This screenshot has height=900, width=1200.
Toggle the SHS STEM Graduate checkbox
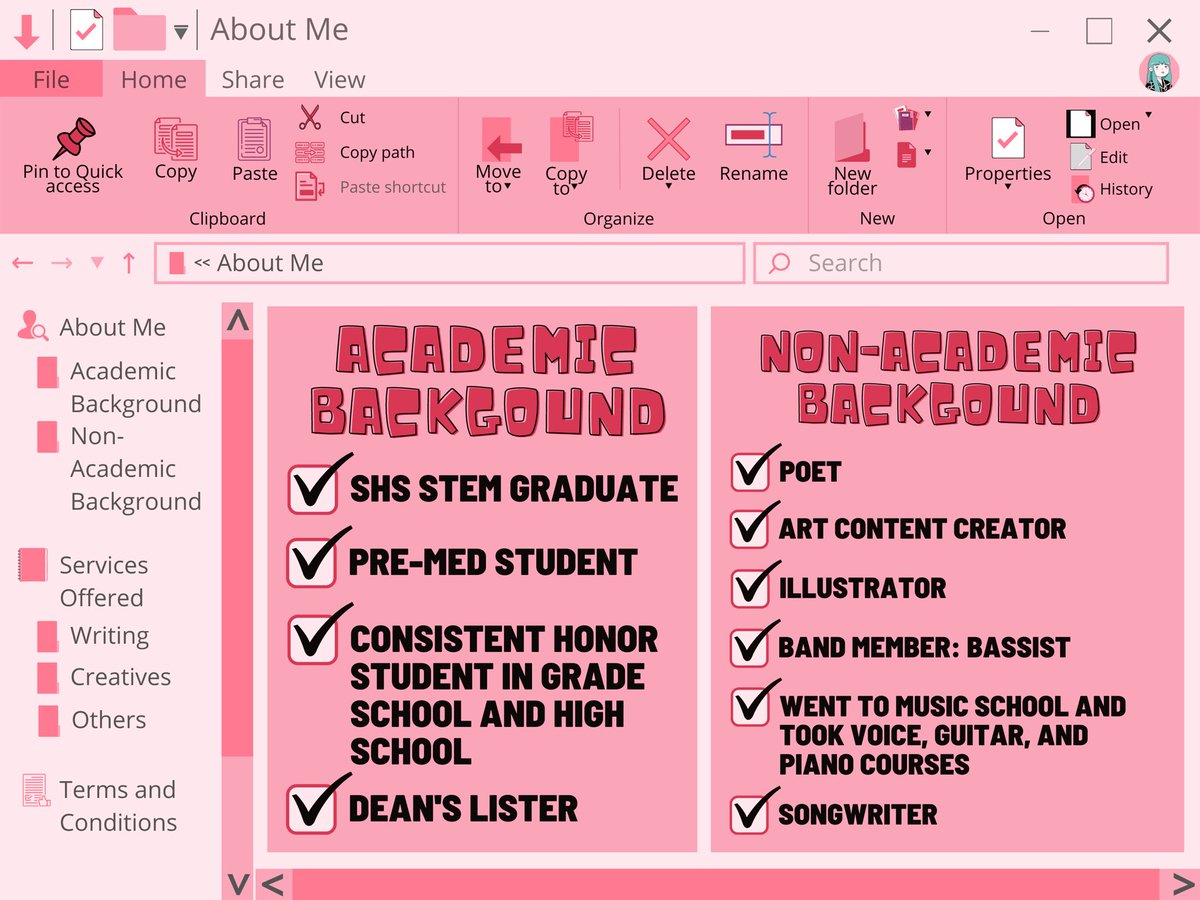313,488
